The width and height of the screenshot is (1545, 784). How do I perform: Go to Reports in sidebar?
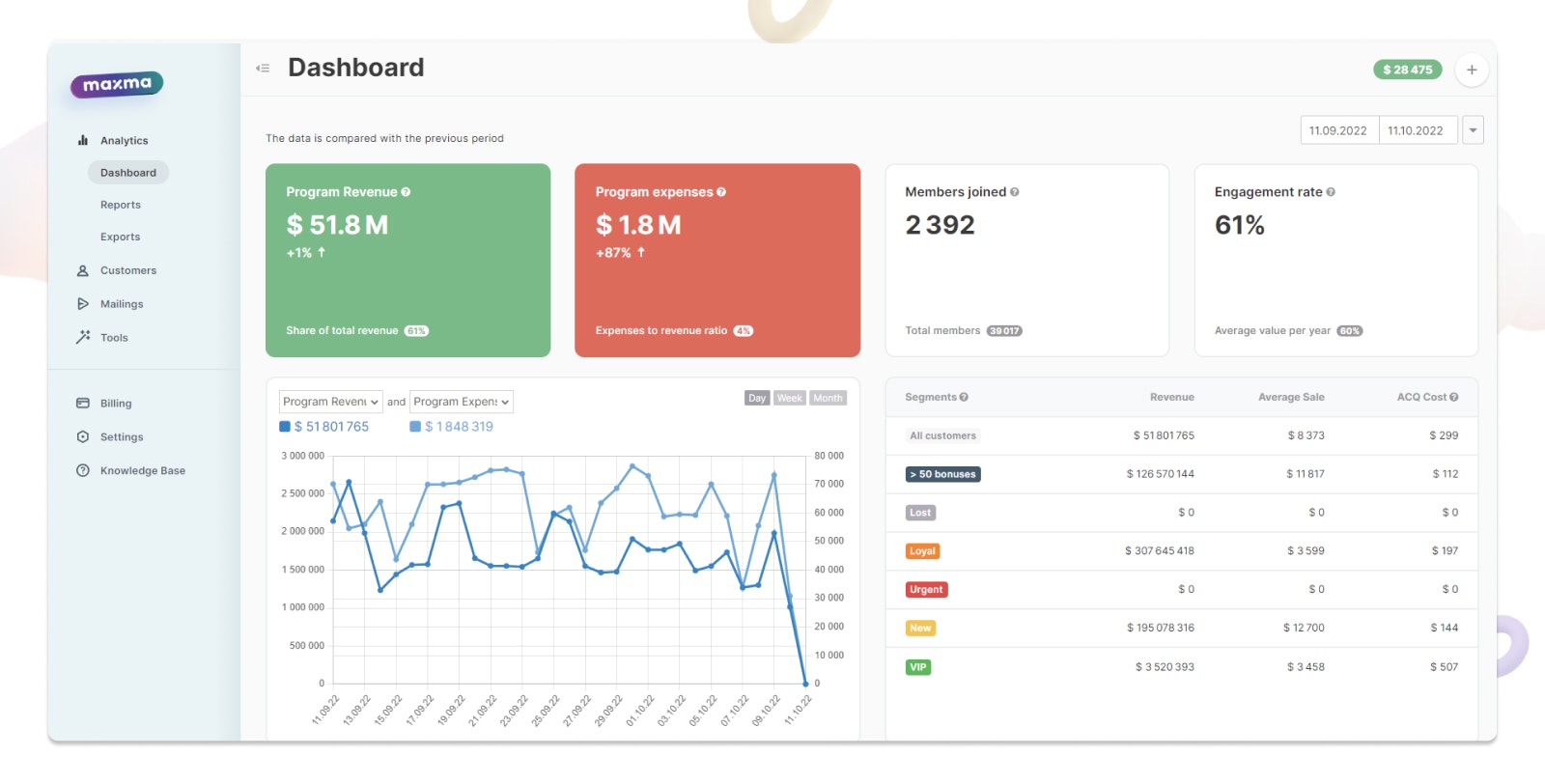coord(121,205)
